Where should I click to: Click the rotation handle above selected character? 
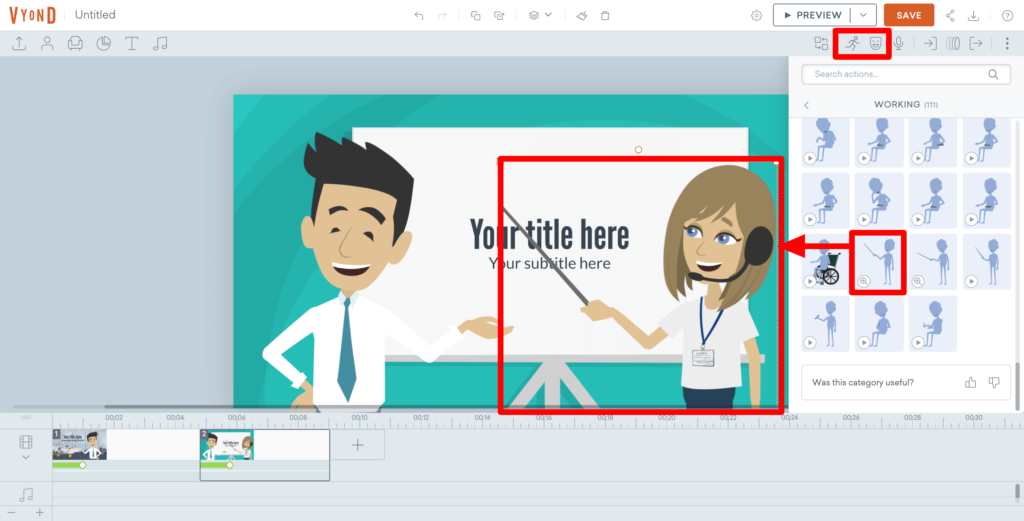point(638,150)
